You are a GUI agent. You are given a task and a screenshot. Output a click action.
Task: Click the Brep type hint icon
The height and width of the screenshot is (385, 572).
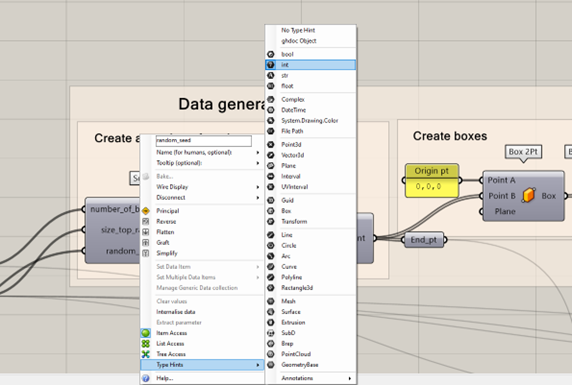(x=271, y=343)
